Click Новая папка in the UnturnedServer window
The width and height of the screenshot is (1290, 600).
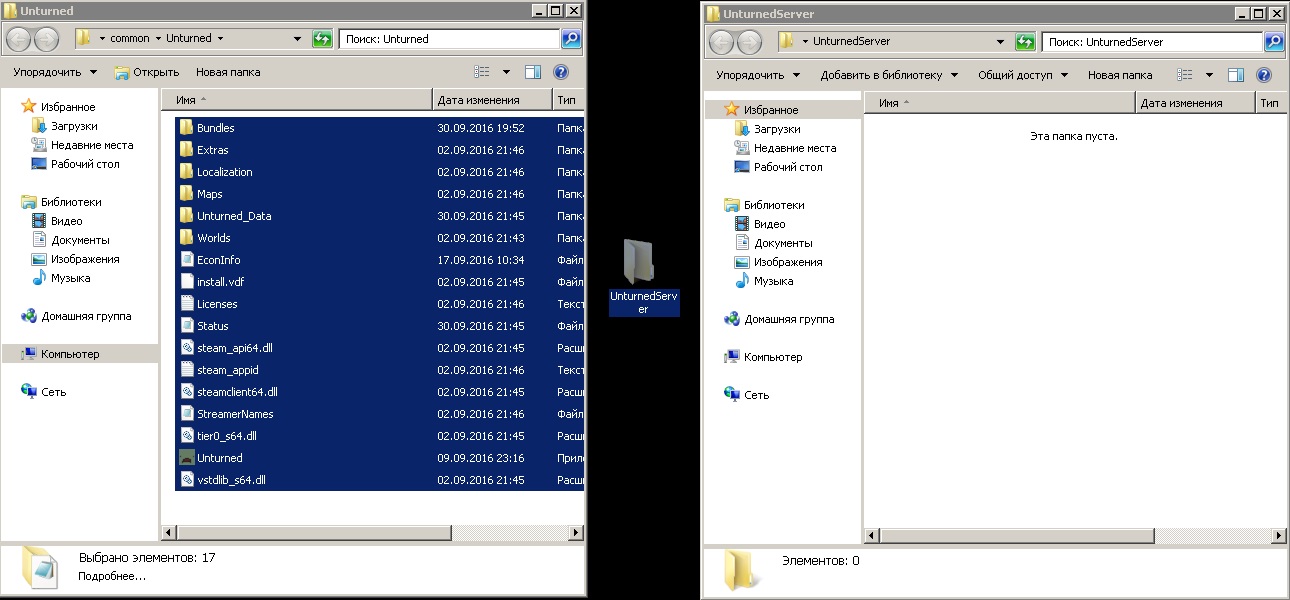pos(1120,75)
